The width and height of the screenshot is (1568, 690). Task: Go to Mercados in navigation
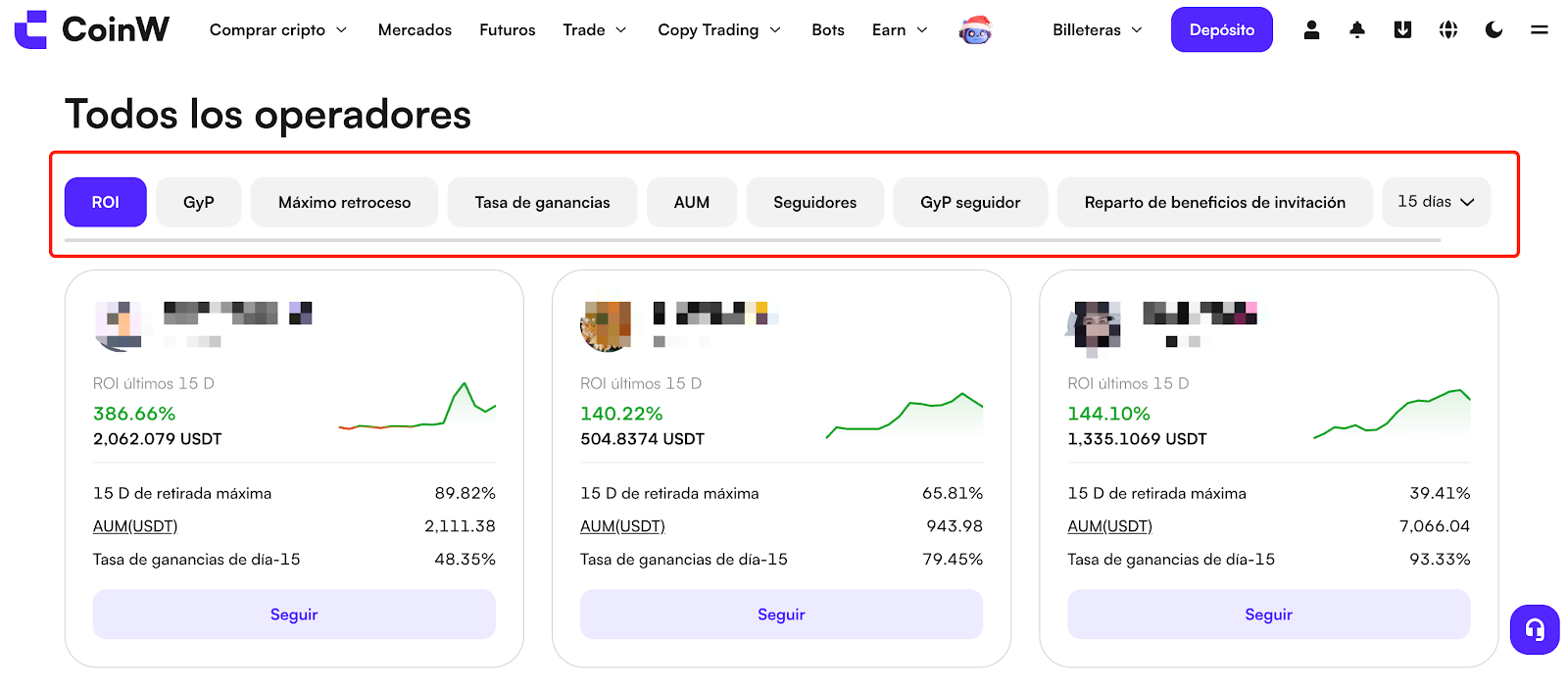click(x=415, y=30)
